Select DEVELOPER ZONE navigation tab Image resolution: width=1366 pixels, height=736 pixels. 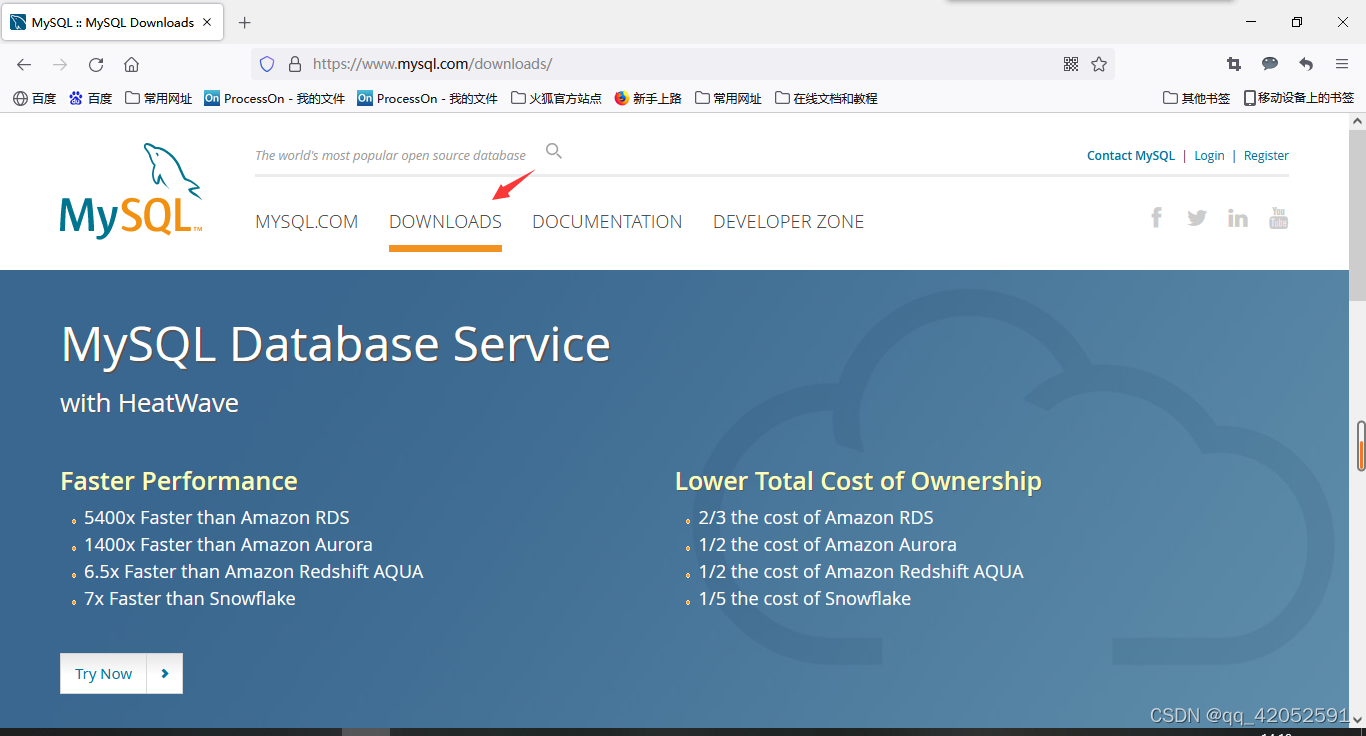tap(788, 222)
